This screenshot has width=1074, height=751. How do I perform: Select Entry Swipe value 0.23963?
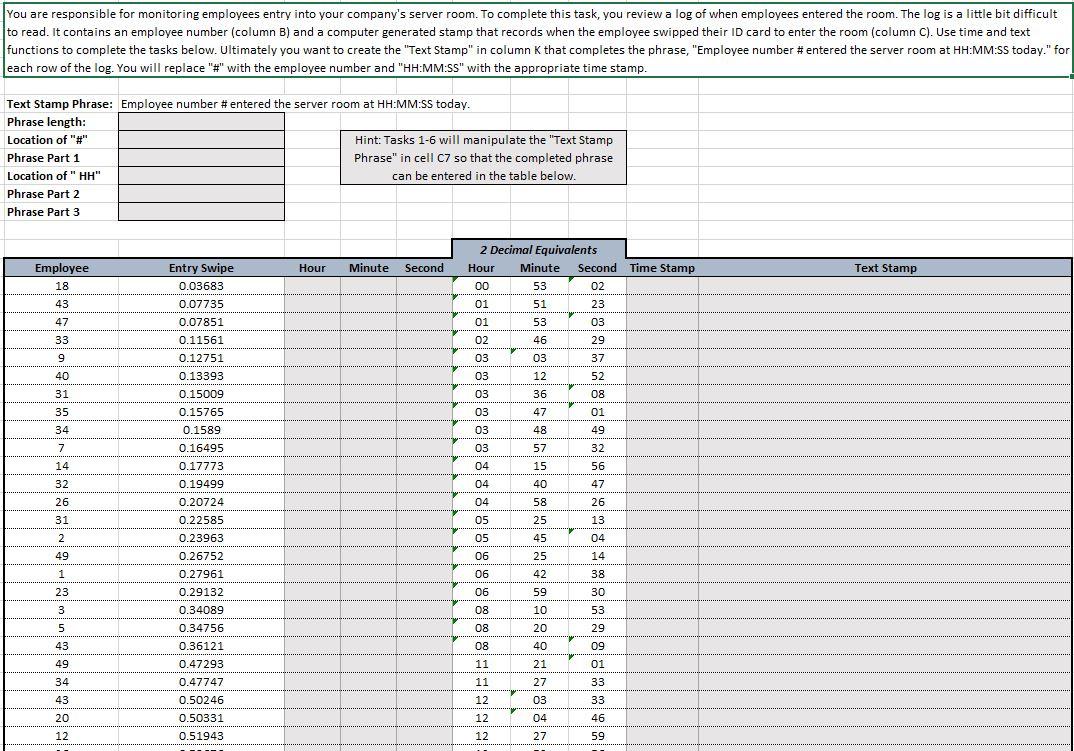[201, 538]
